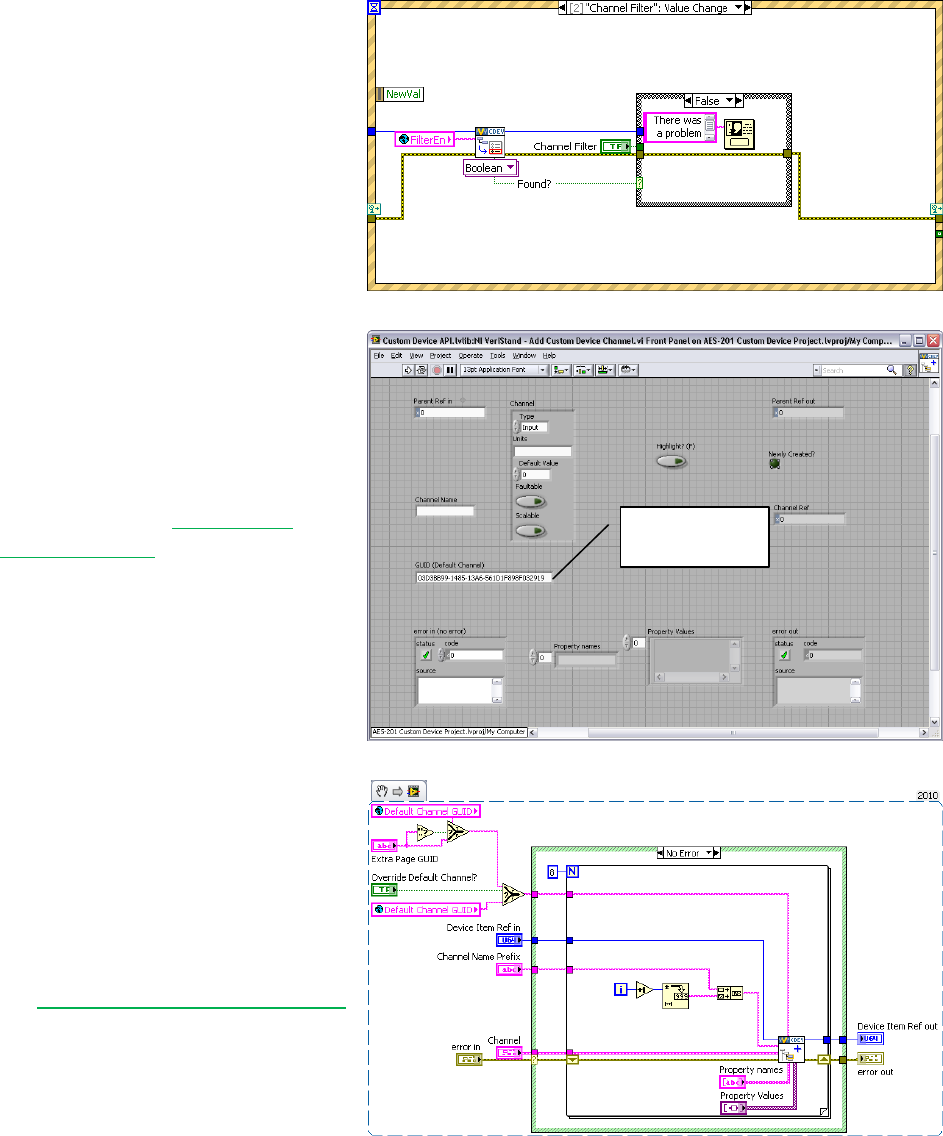Click the channel Units text field
The width and height of the screenshot is (943, 1136).
tap(542, 451)
